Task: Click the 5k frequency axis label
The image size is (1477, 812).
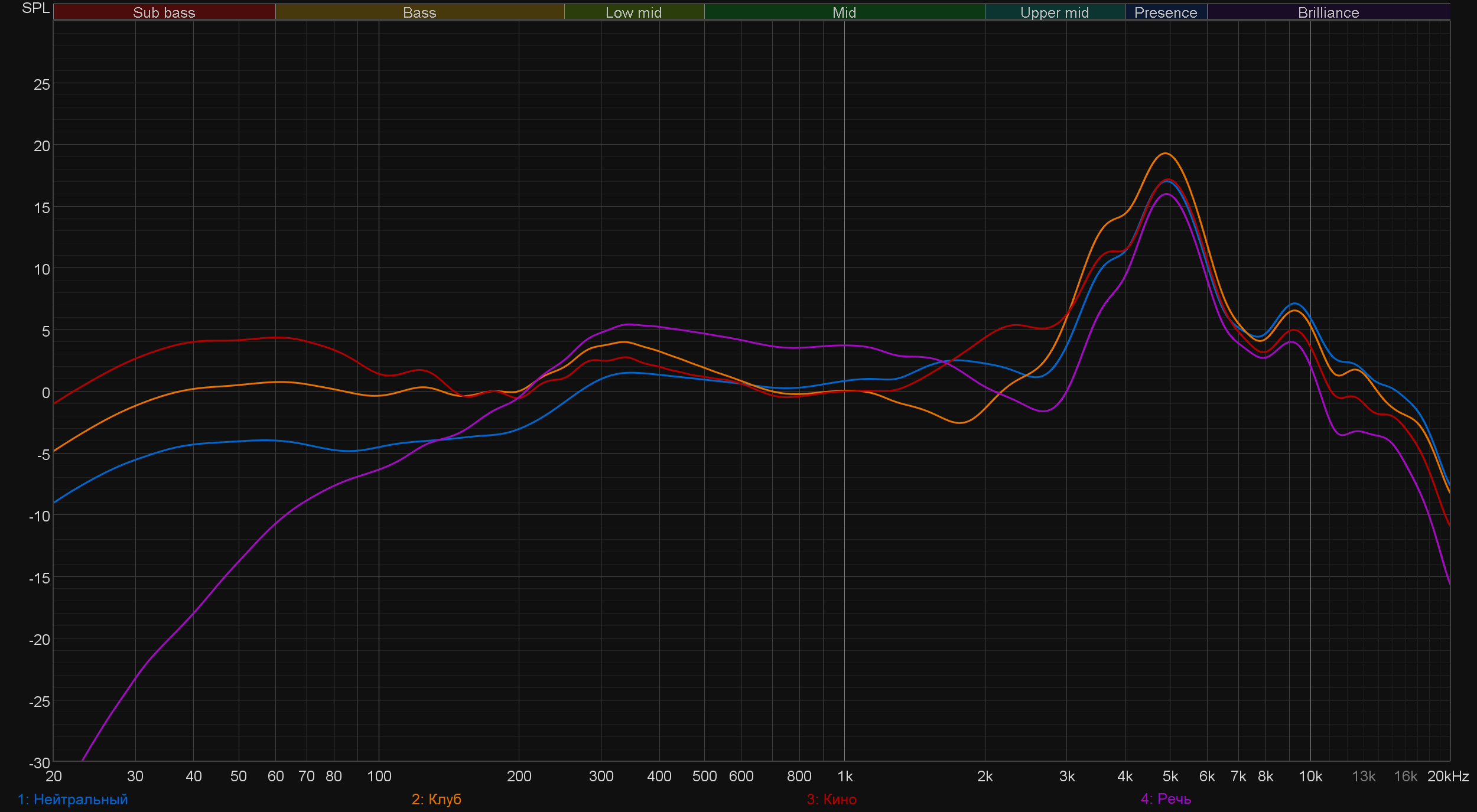Action: coord(1170,777)
